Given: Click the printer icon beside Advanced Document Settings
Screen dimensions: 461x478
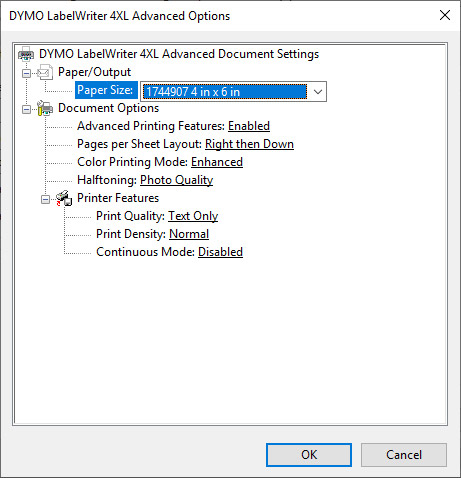Looking at the screenshot, I should (26, 54).
